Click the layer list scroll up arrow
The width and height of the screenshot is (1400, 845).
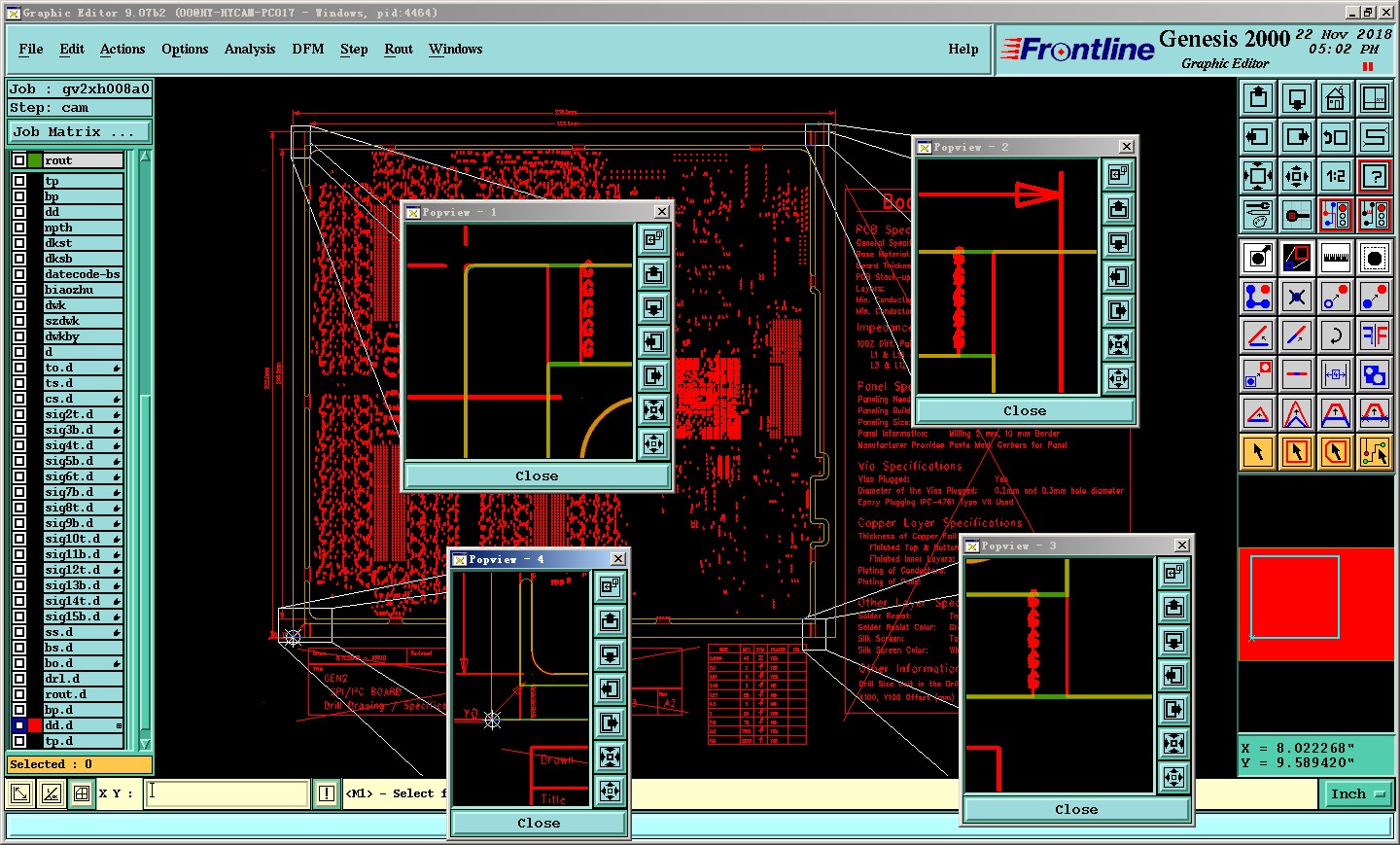(x=145, y=157)
